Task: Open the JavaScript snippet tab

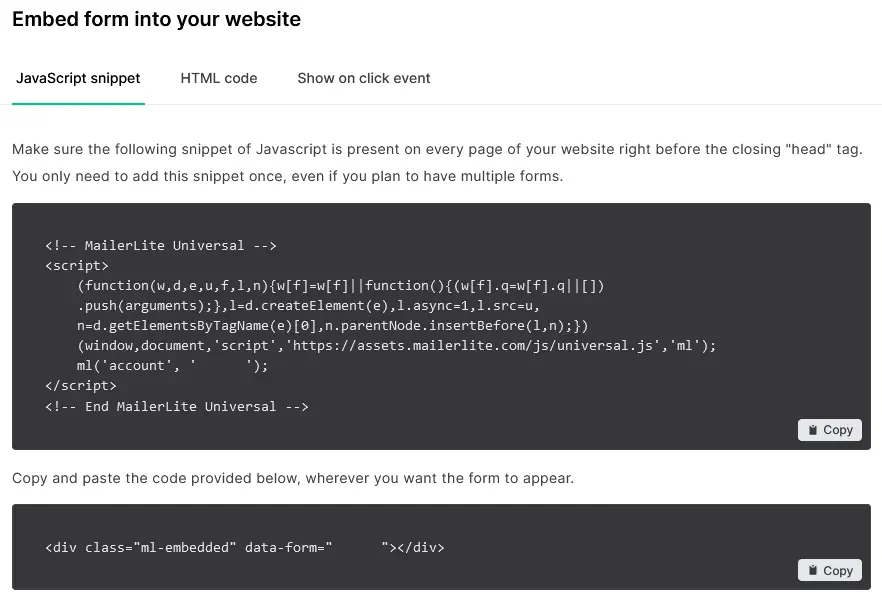Action: tap(78, 78)
